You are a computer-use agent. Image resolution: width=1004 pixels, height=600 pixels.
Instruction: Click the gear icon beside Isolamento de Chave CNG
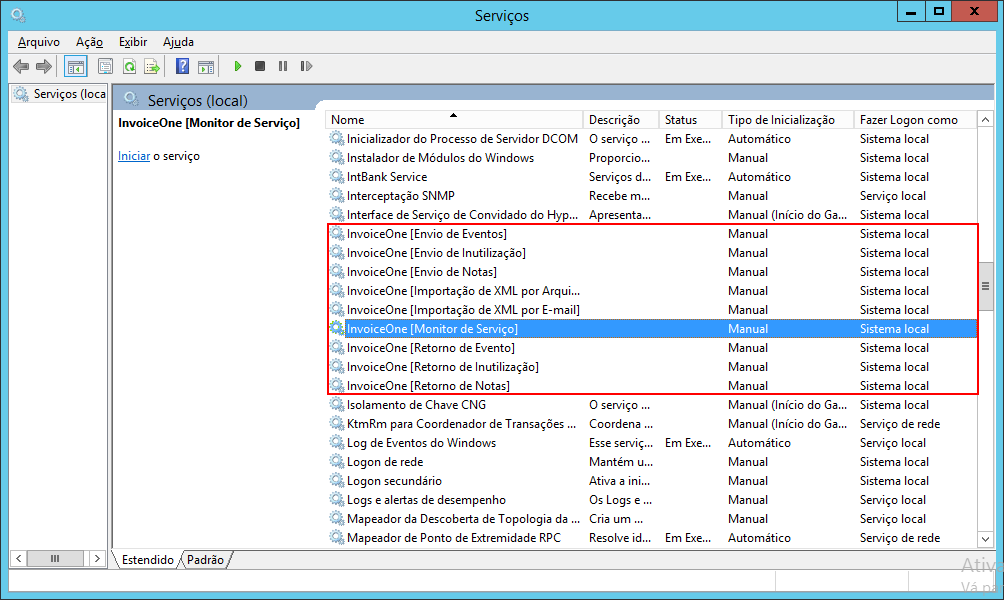click(x=337, y=405)
